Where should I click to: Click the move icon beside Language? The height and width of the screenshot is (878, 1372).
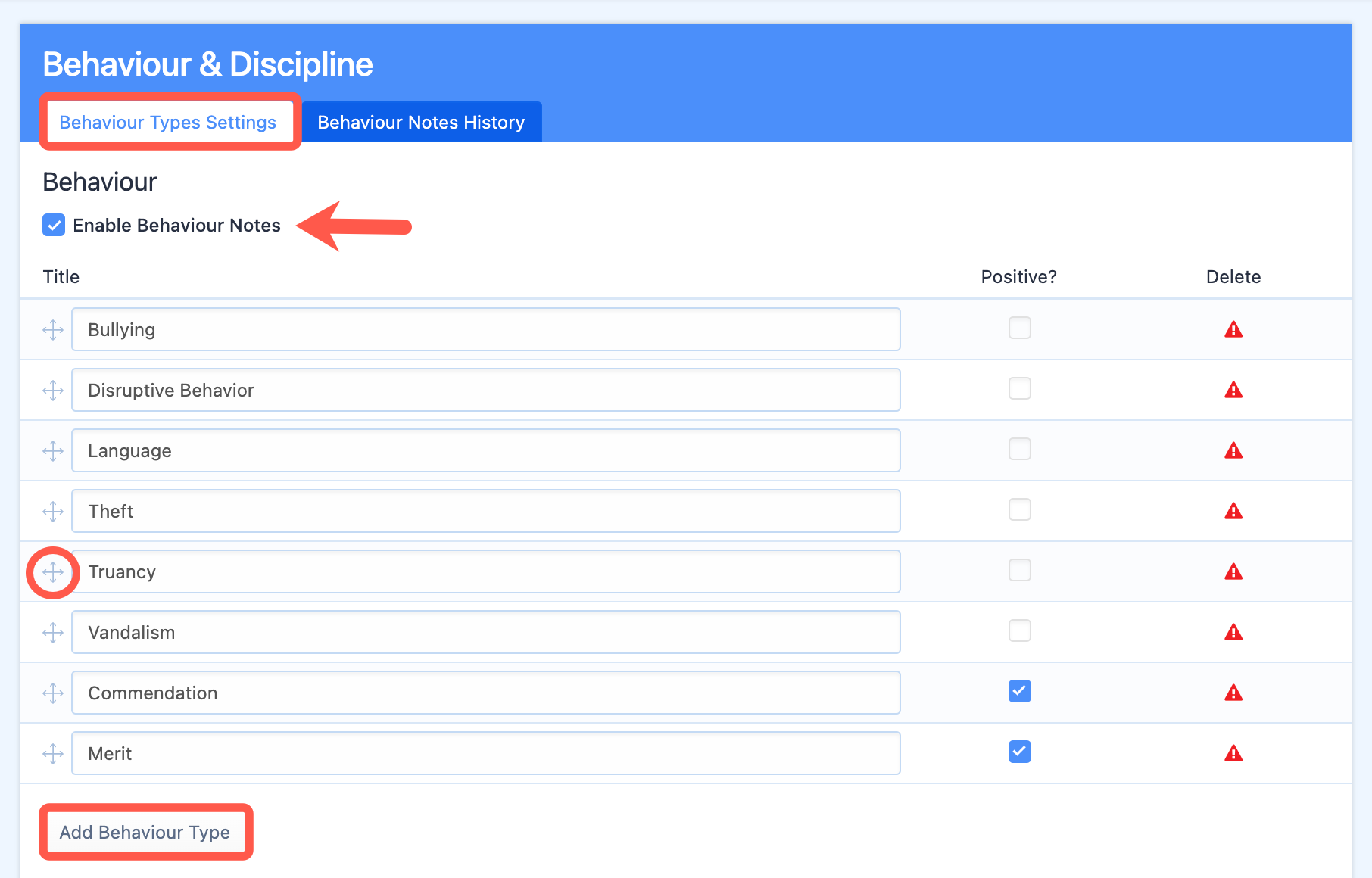[x=53, y=451]
